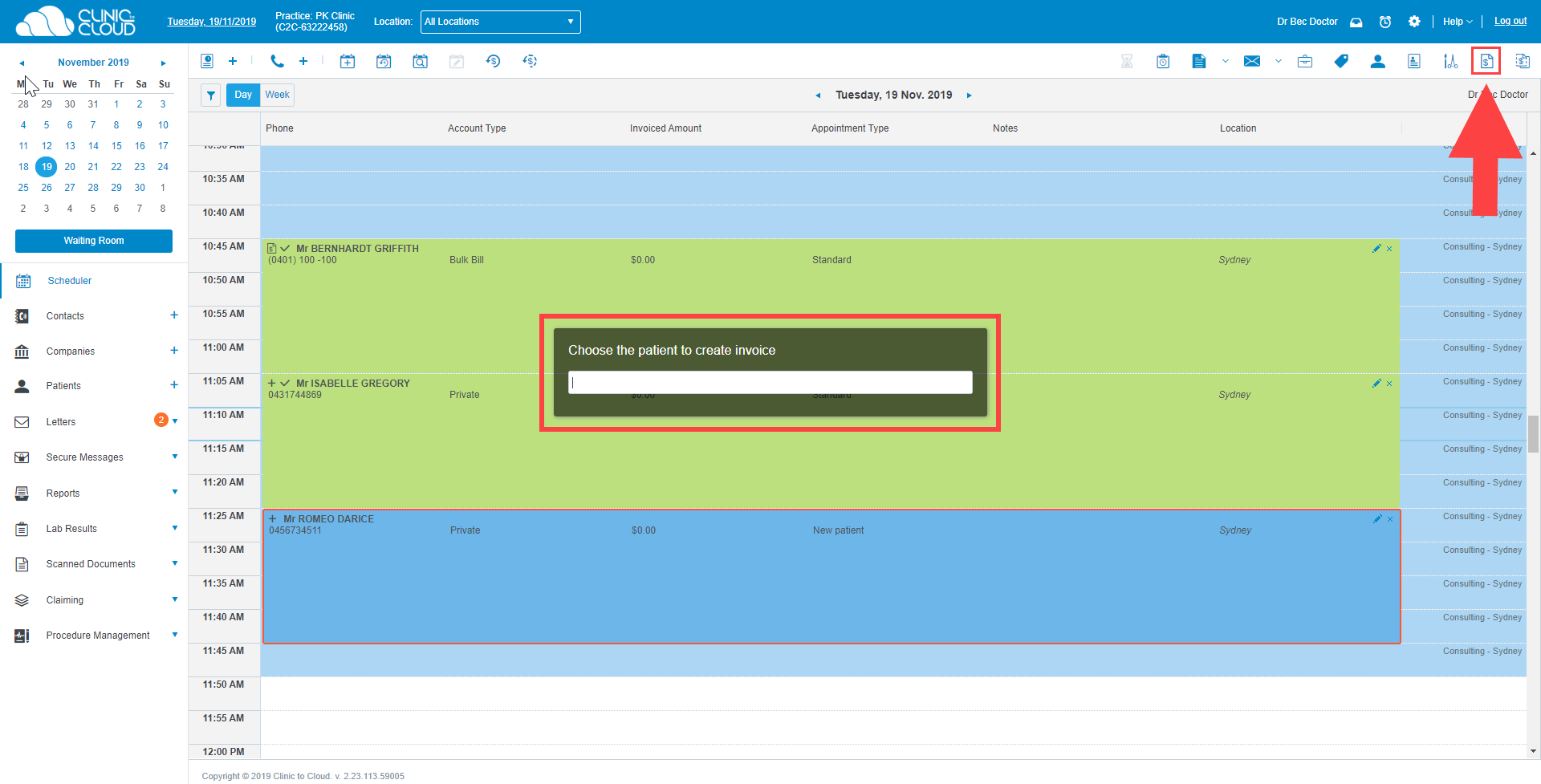
Task: Switch to the Week view tab
Action: point(278,95)
